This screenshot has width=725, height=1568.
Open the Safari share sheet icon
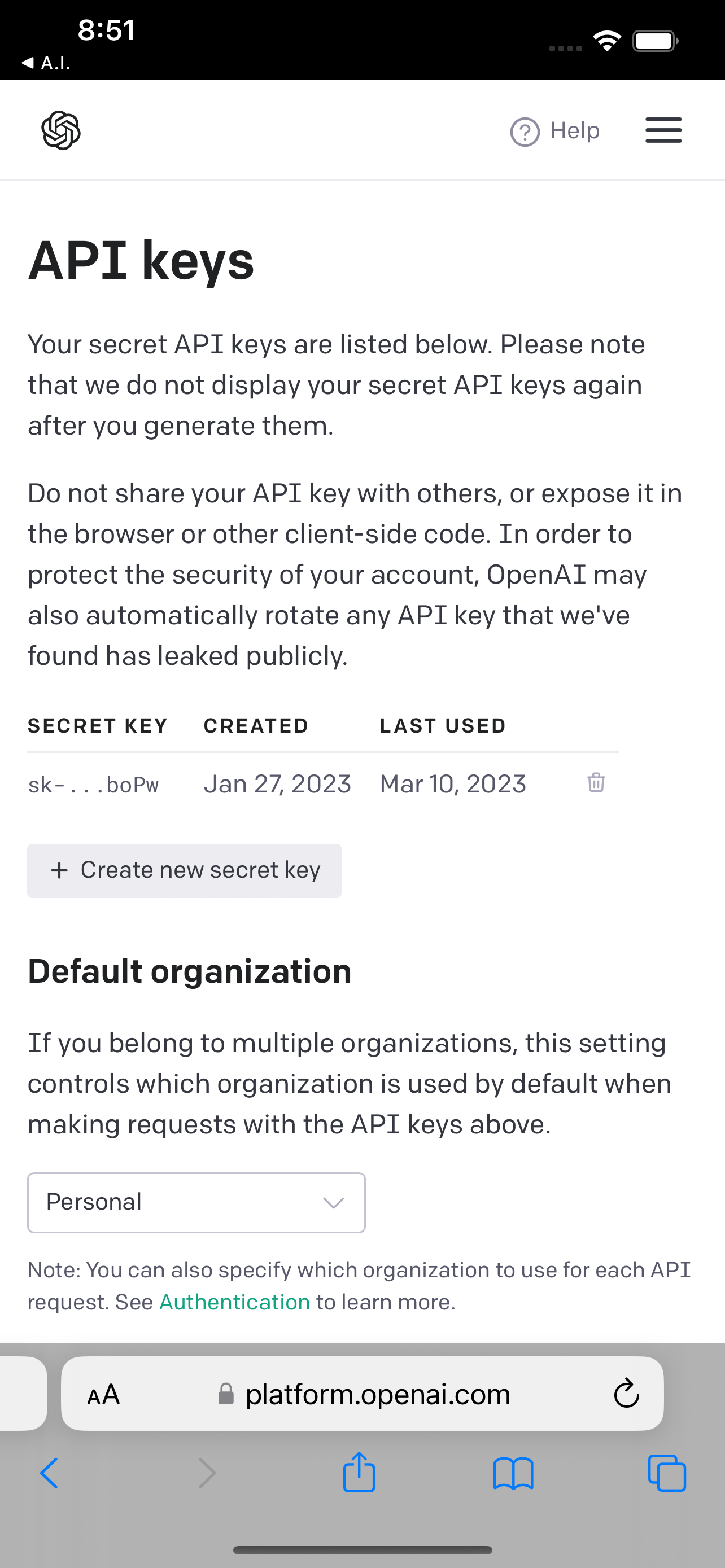click(359, 1472)
